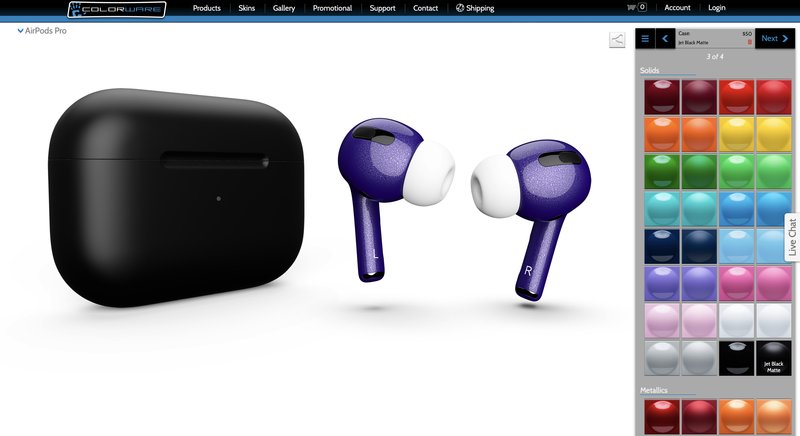
Task: Advance with the Next button
Action: click(x=774, y=39)
